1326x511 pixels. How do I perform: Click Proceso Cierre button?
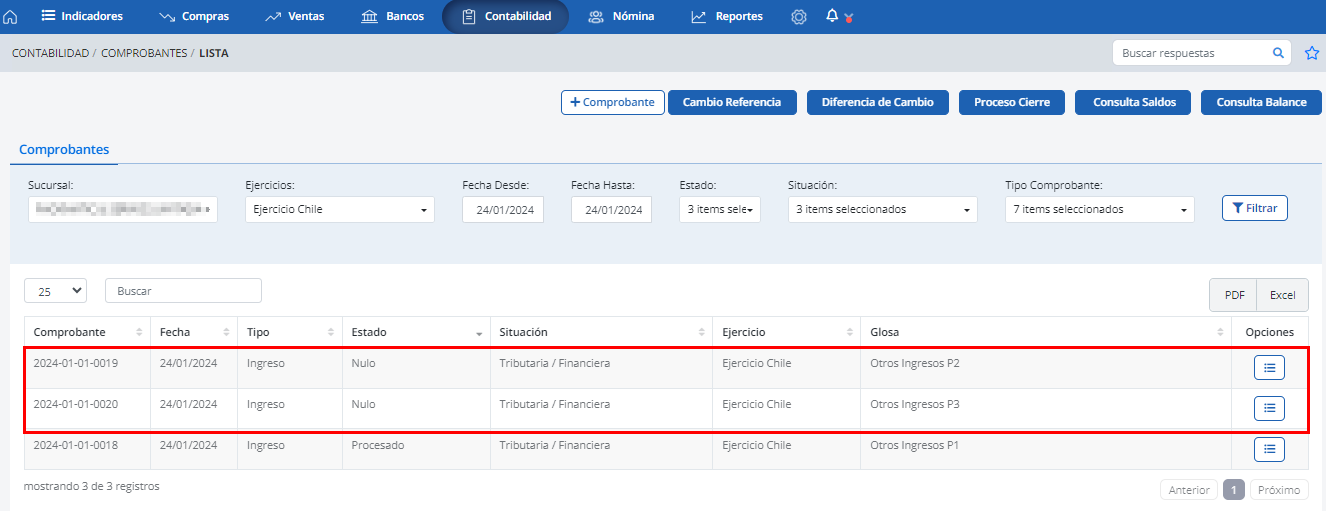click(1012, 102)
